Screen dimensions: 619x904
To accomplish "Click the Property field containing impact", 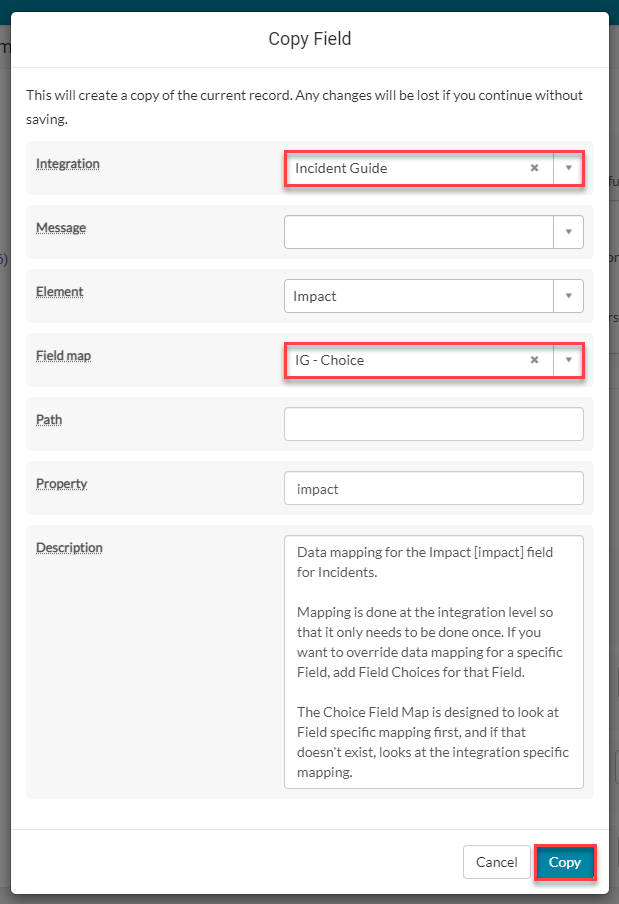I will tap(433, 488).
